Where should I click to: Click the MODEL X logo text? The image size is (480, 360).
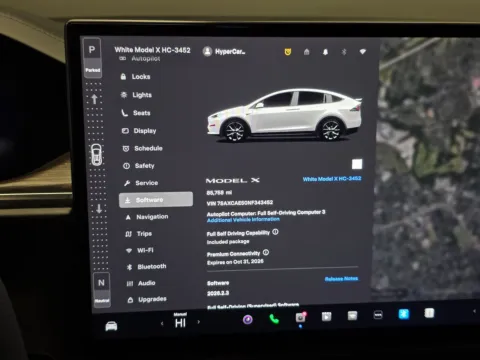[x=233, y=180]
